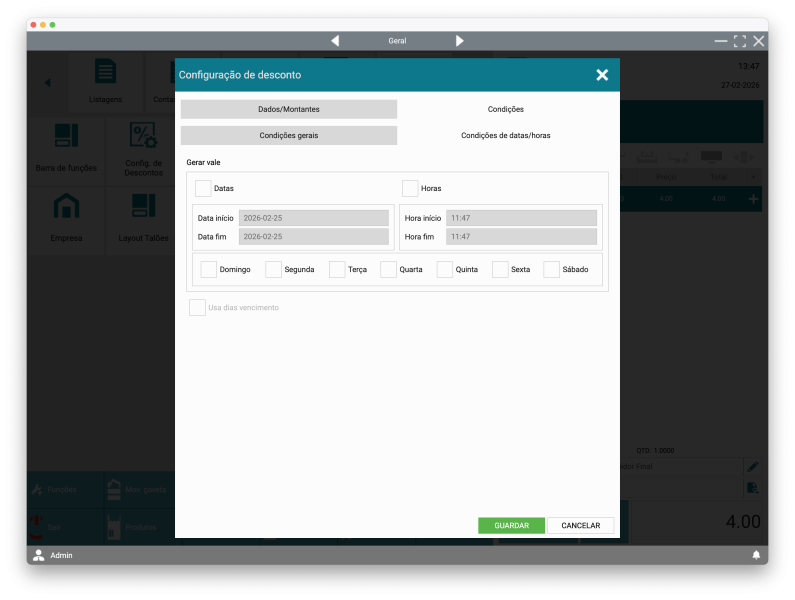Viewport: 795px width, 600px height.
Task: Switch to Condições gerais tab
Action: [289, 135]
